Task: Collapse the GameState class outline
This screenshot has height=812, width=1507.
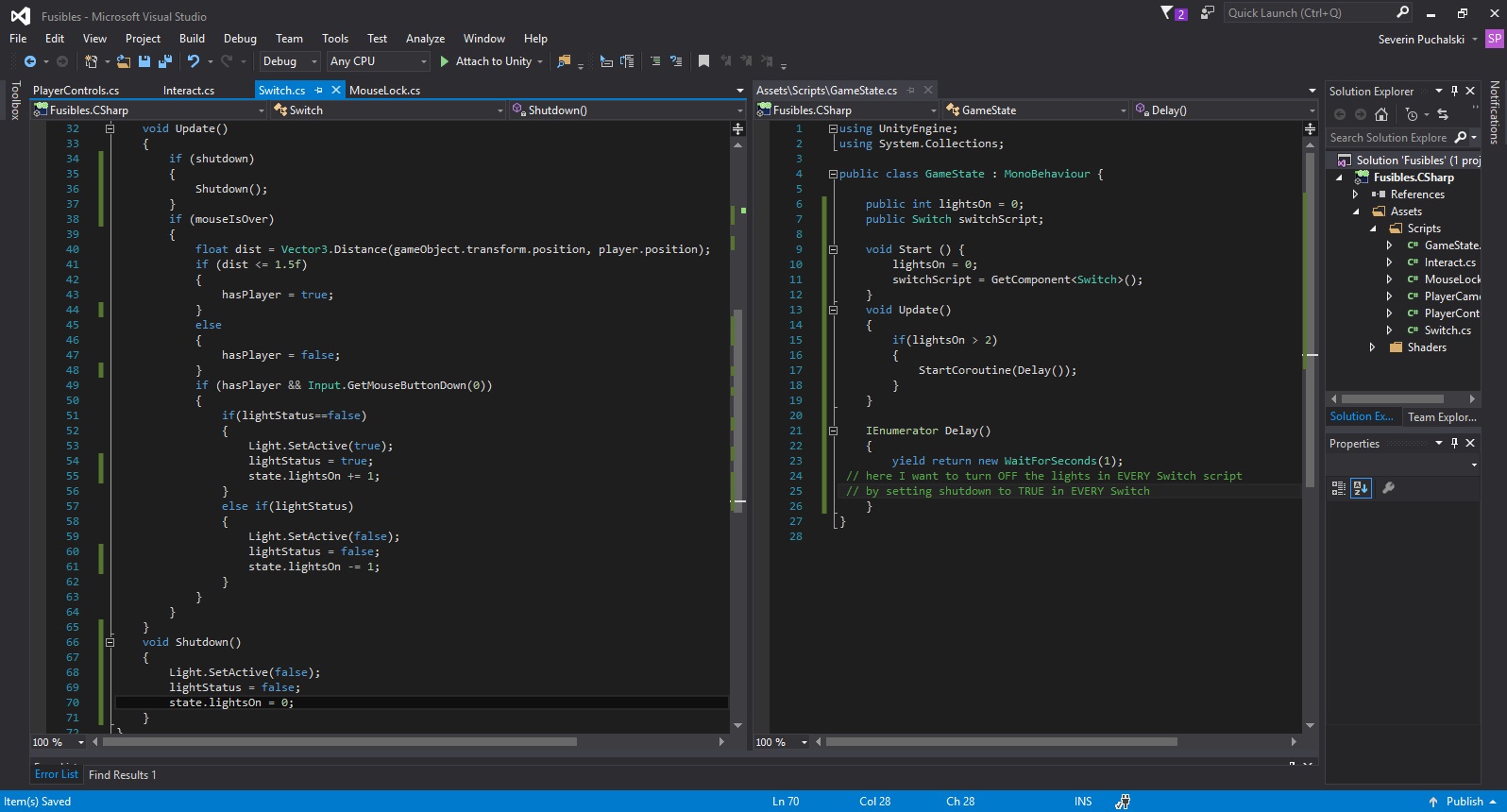Action: click(x=833, y=174)
